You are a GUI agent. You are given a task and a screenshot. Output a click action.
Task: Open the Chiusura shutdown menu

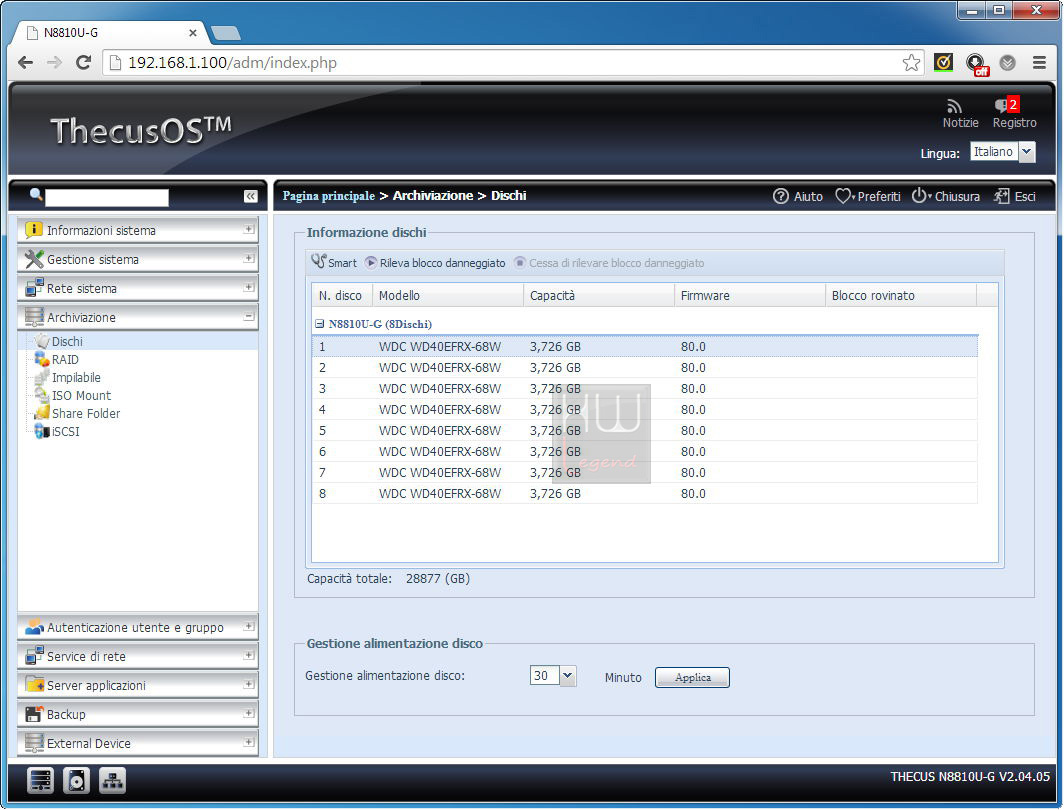tap(945, 196)
